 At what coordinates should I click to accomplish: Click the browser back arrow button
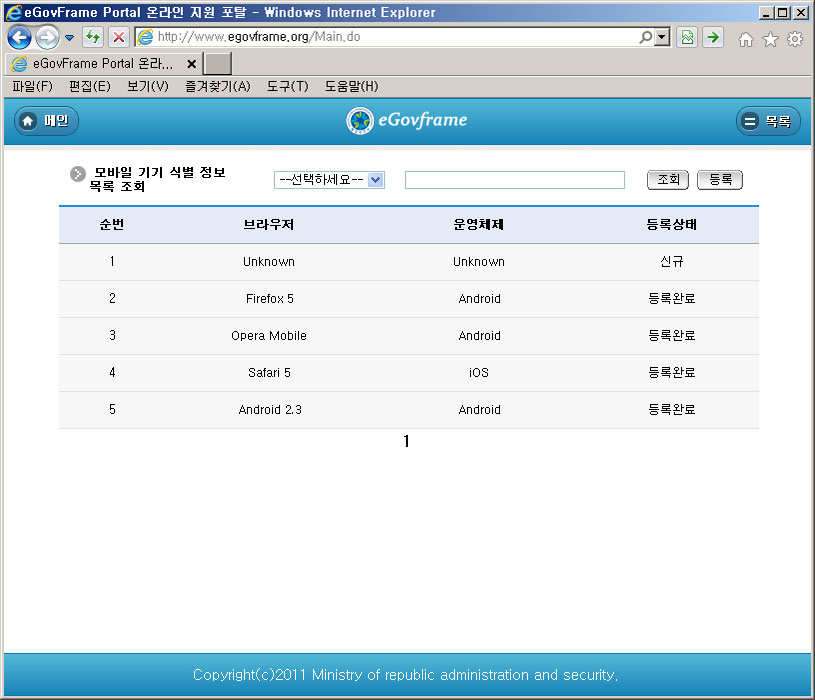point(19,38)
